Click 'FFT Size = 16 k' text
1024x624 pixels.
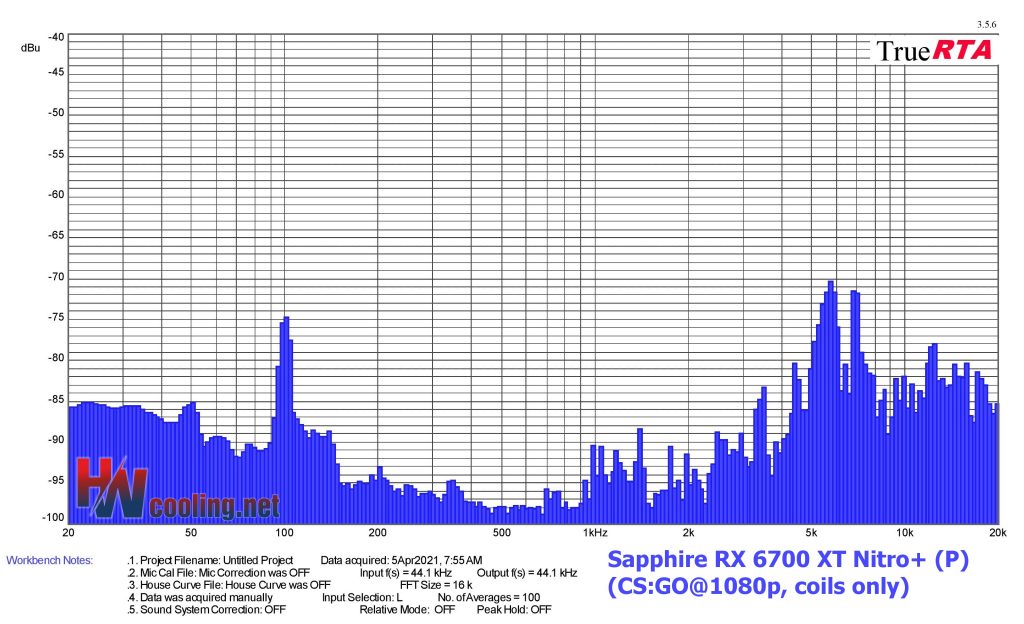pos(436,585)
